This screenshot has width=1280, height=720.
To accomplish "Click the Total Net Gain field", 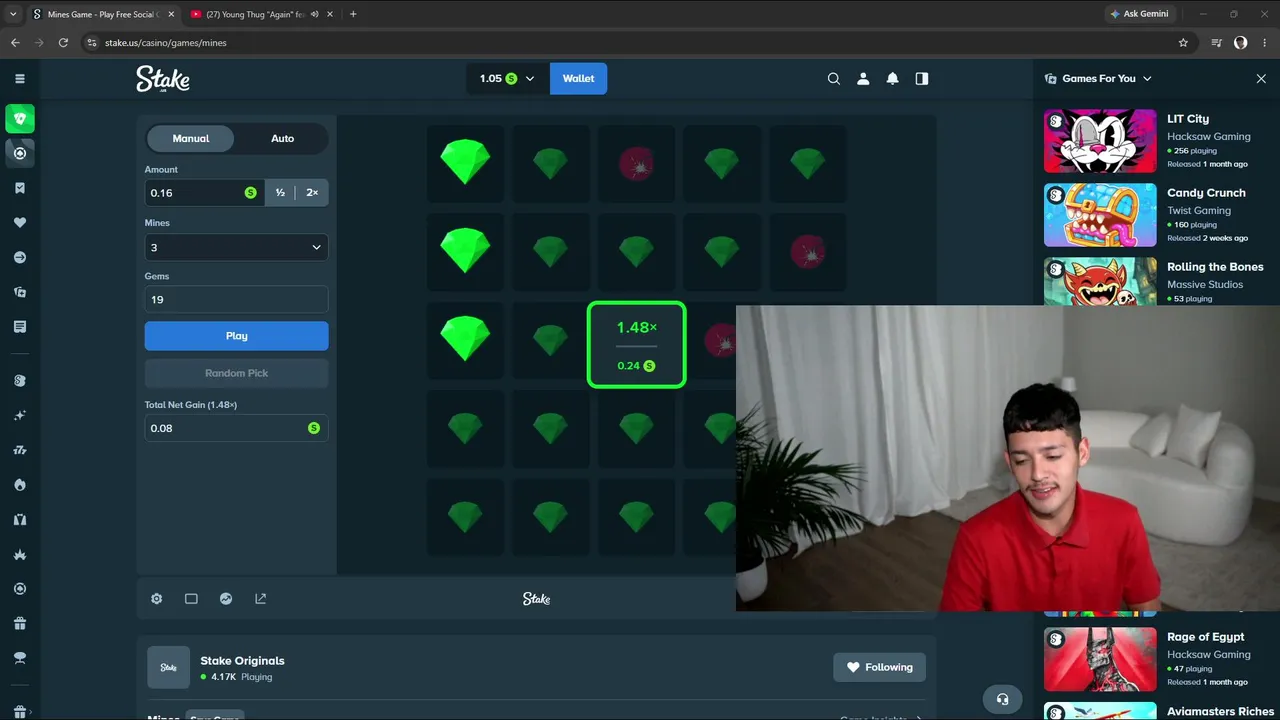I will [236, 428].
